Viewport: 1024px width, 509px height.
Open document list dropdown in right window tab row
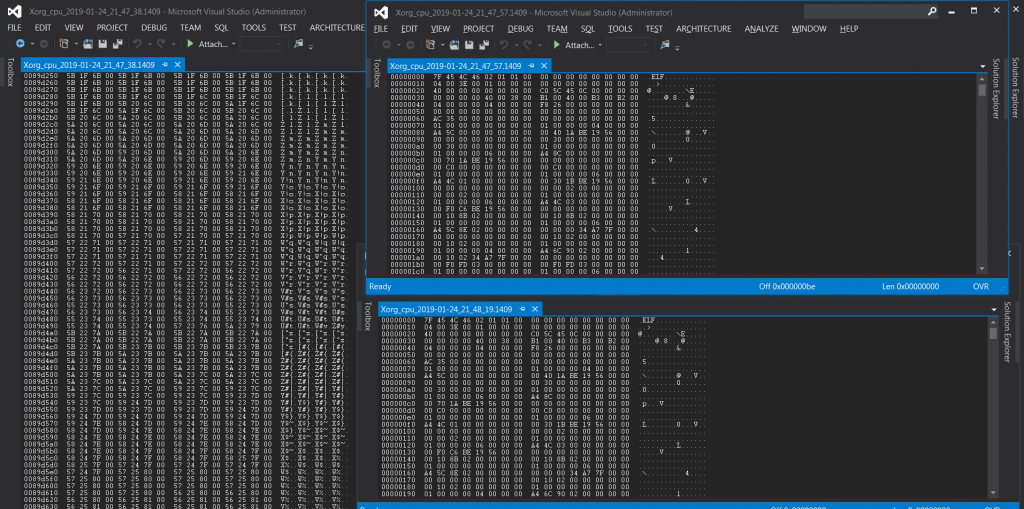[x=983, y=67]
